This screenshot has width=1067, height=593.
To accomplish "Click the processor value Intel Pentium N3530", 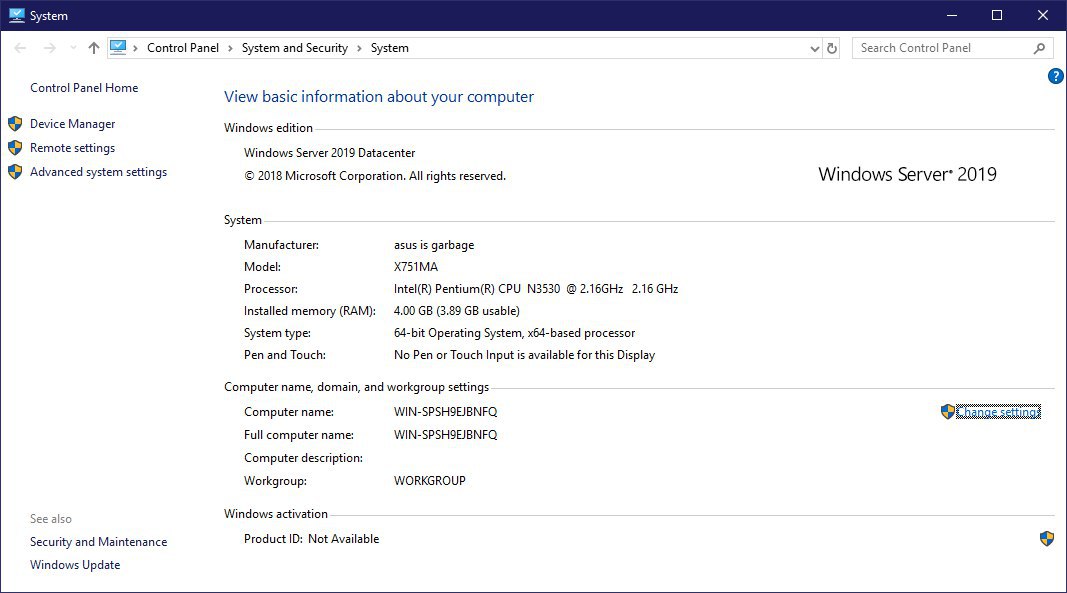I will pyautogui.click(x=536, y=289).
